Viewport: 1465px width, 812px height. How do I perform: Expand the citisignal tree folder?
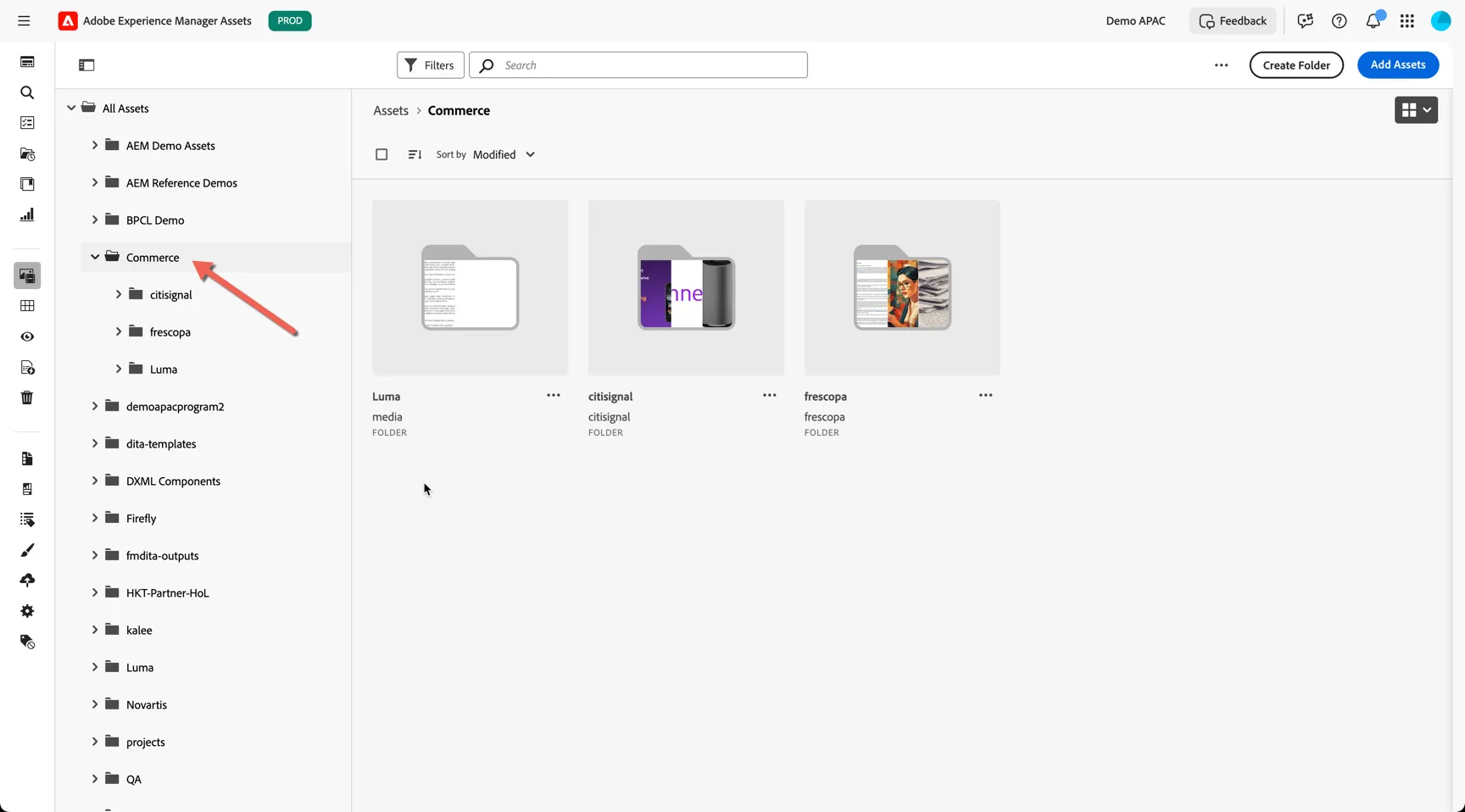(x=119, y=294)
